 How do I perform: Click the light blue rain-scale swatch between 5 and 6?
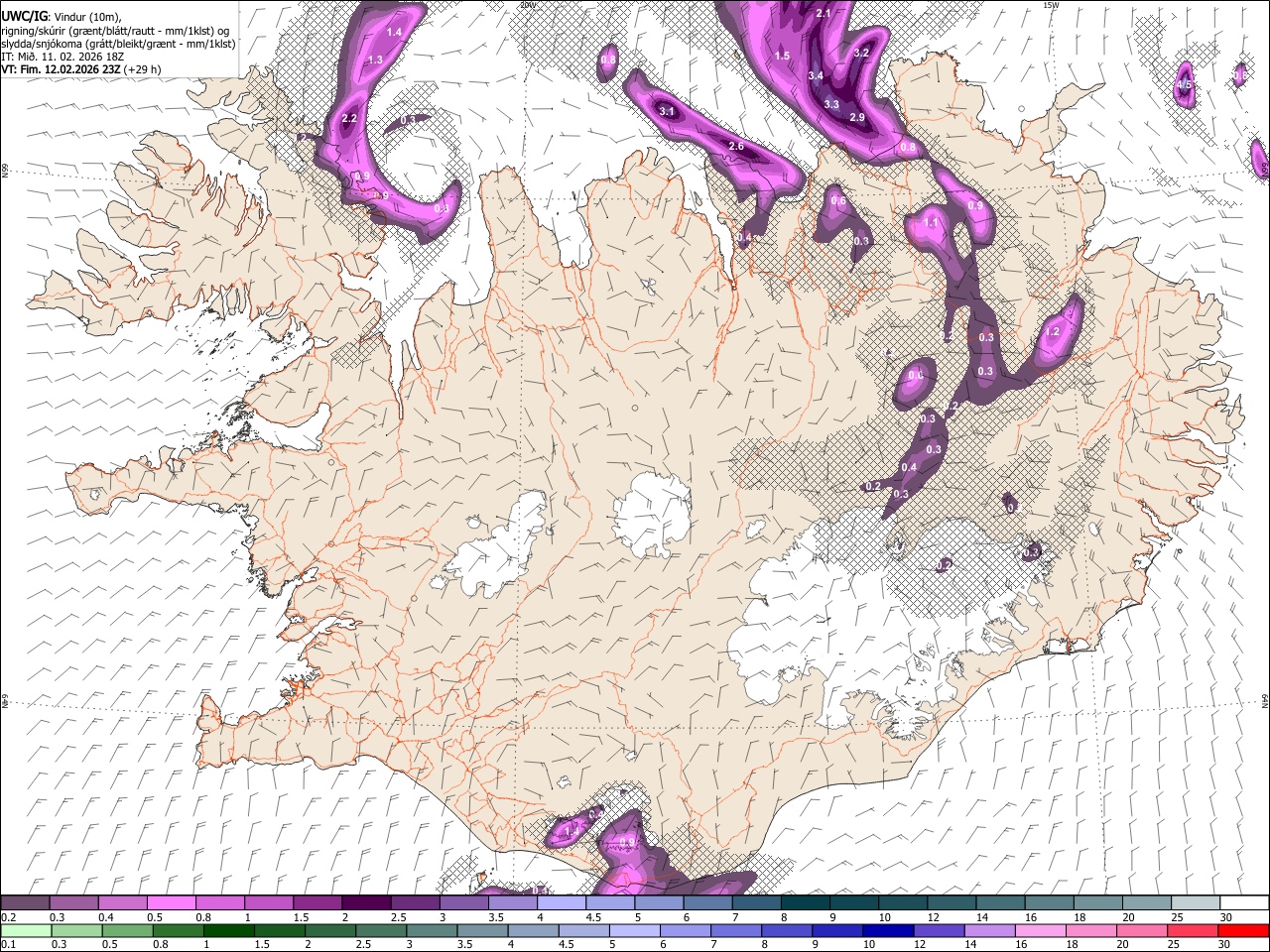(x=635, y=930)
